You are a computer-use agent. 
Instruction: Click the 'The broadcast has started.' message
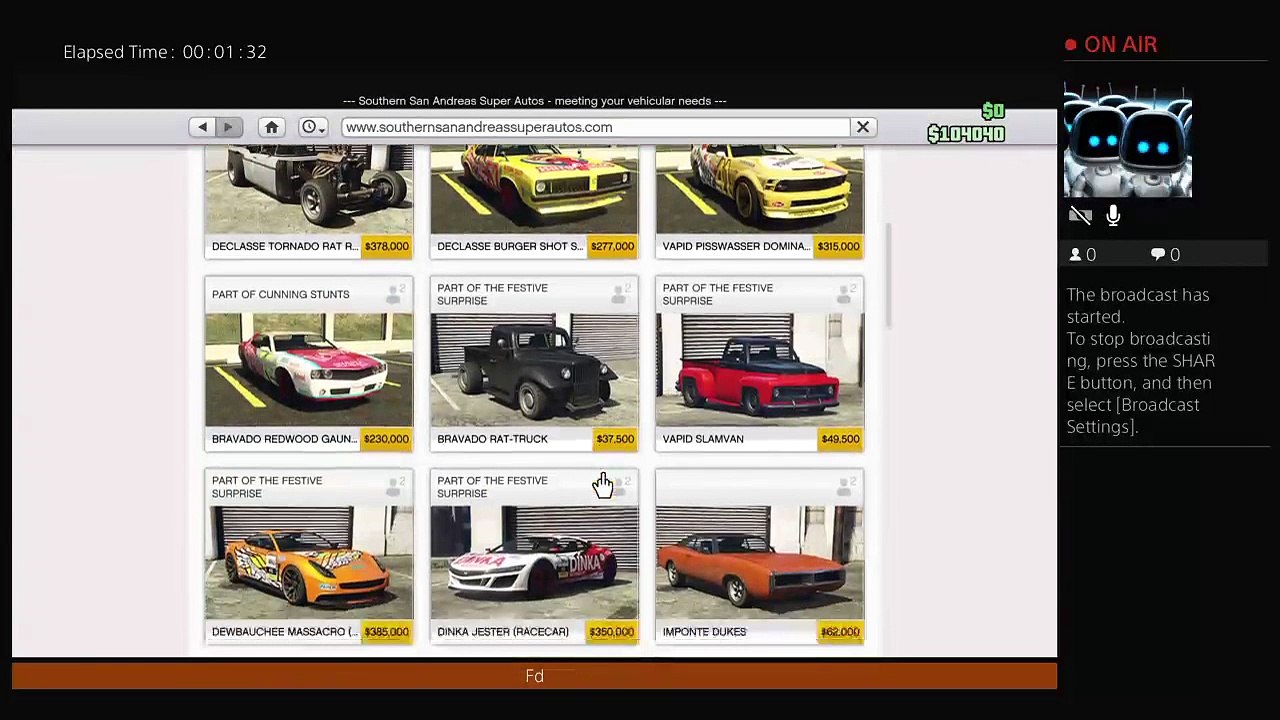pyautogui.click(x=1138, y=306)
